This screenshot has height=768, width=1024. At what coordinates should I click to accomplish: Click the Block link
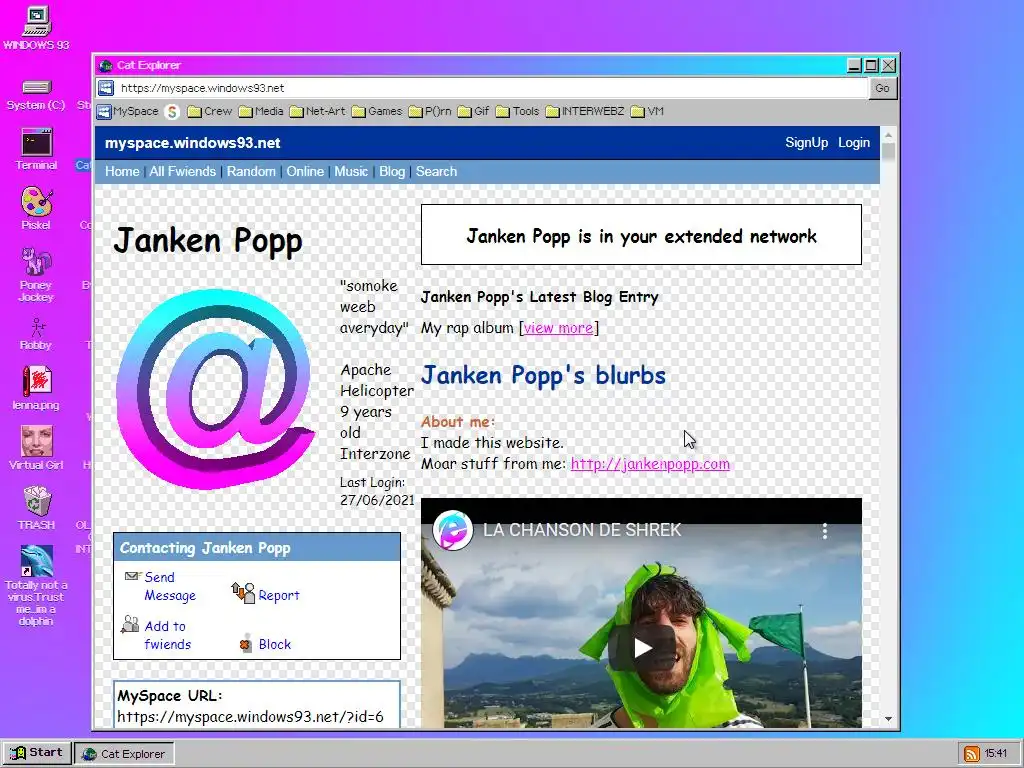coord(274,644)
